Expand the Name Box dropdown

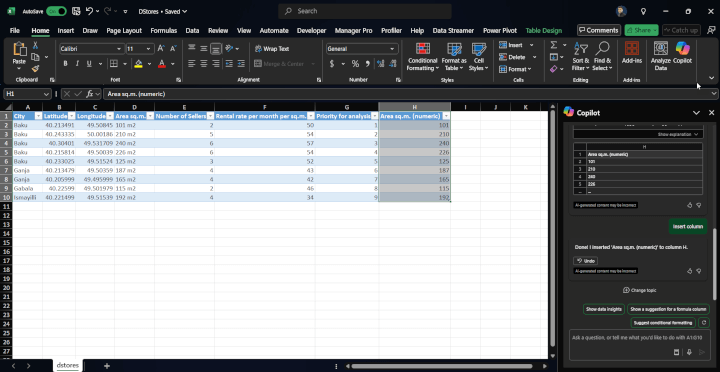click(x=46, y=94)
